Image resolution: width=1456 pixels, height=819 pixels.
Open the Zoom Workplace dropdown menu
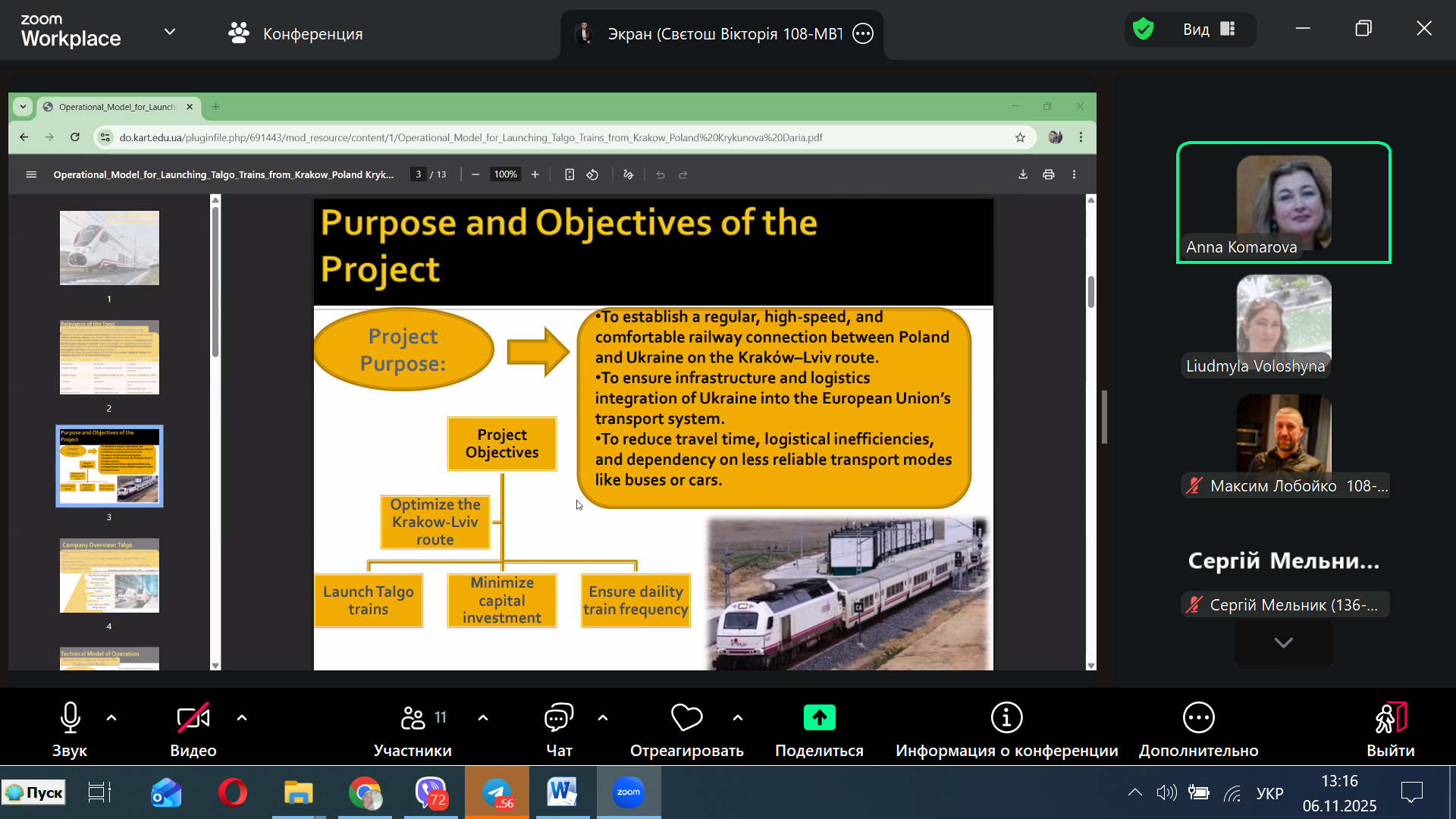(170, 32)
